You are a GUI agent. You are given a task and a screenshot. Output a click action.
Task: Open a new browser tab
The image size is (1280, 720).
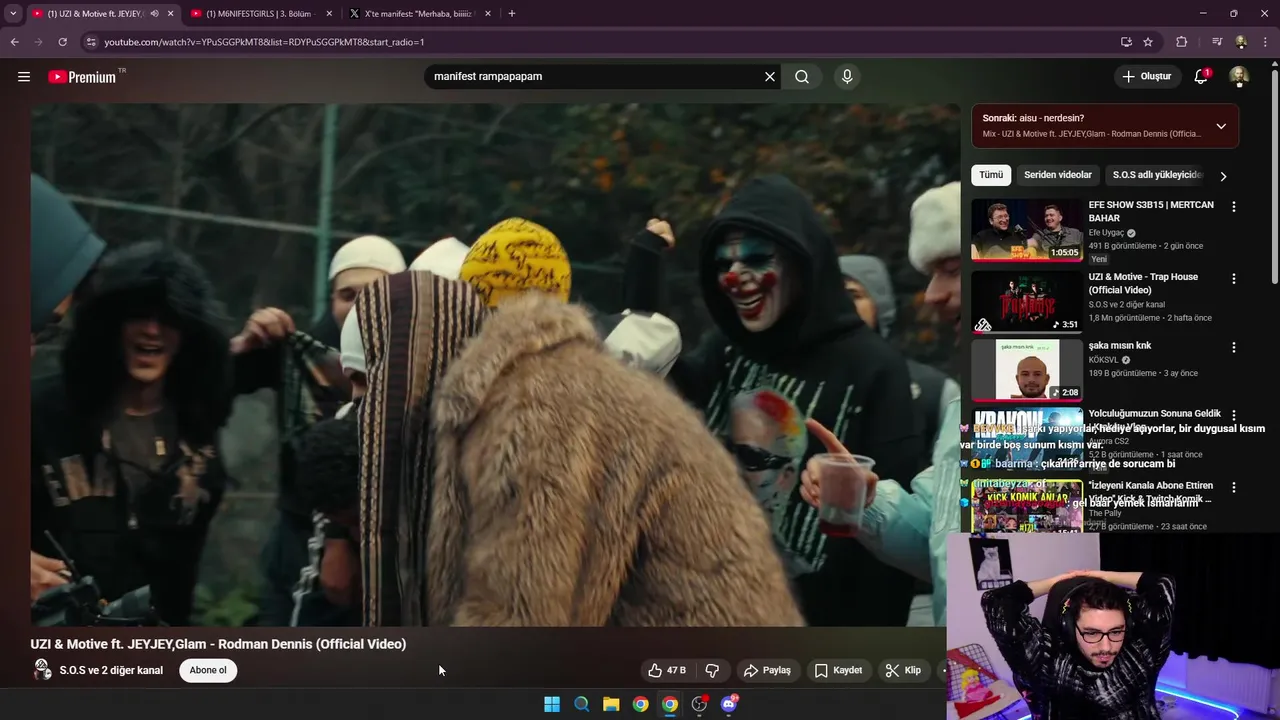click(x=512, y=14)
